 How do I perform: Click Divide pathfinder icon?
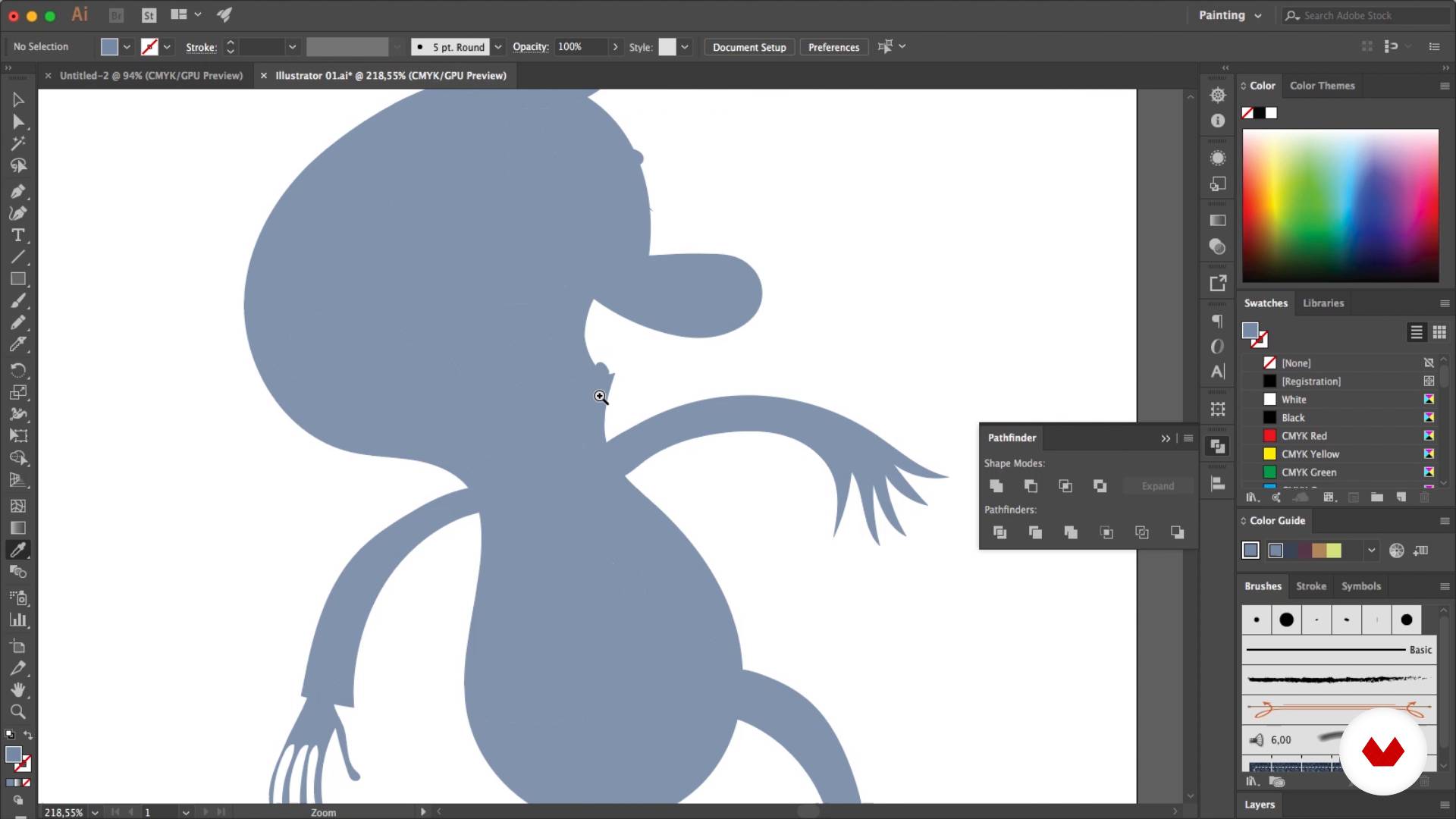[x=1000, y=532]
